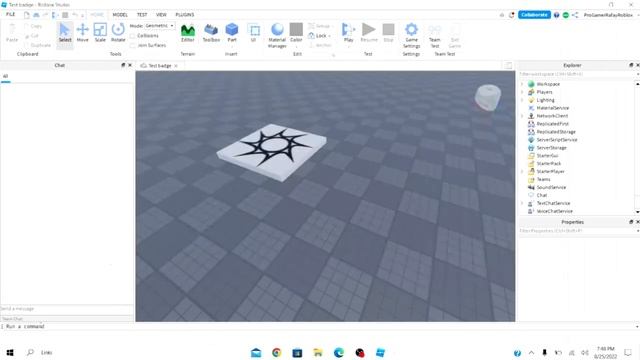
Task: Close the Chat panel
Action: tap(130, 65)
